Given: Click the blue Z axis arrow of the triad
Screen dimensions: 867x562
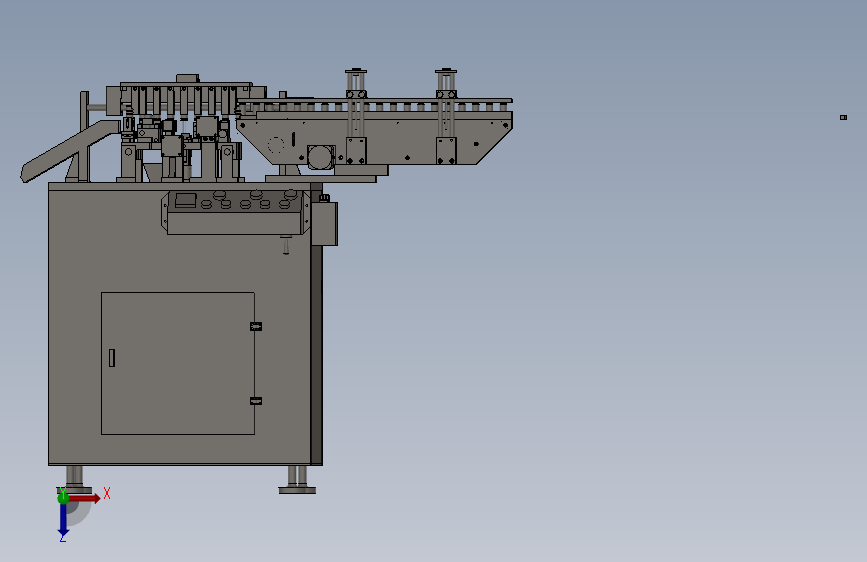Looking at the screenshot, I should point(63,520).
